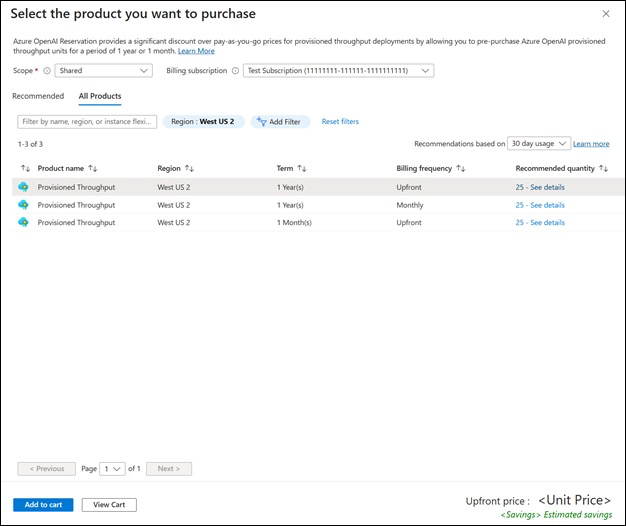626x526 pixels.
Task: Click the Add to cart button
Action: 43,505
